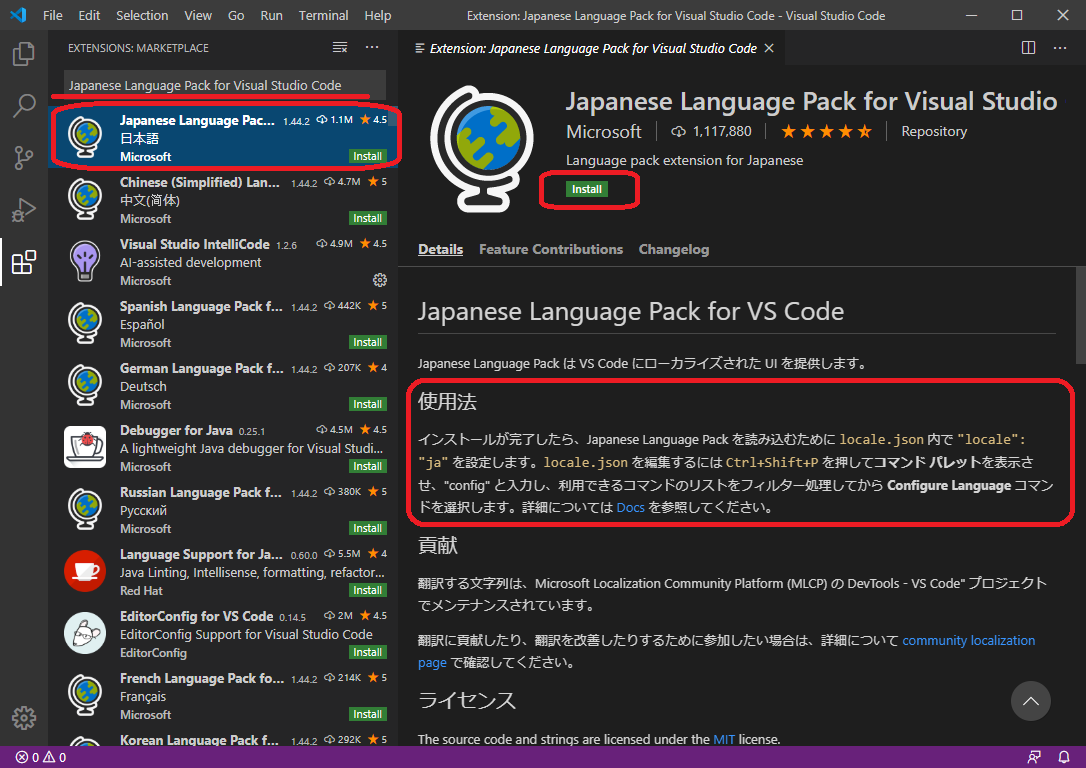Select the Visual Studio IntelliCode list entry
Image resolution: width=1086 pixels, height=768 pixels.
pos(223,262)
